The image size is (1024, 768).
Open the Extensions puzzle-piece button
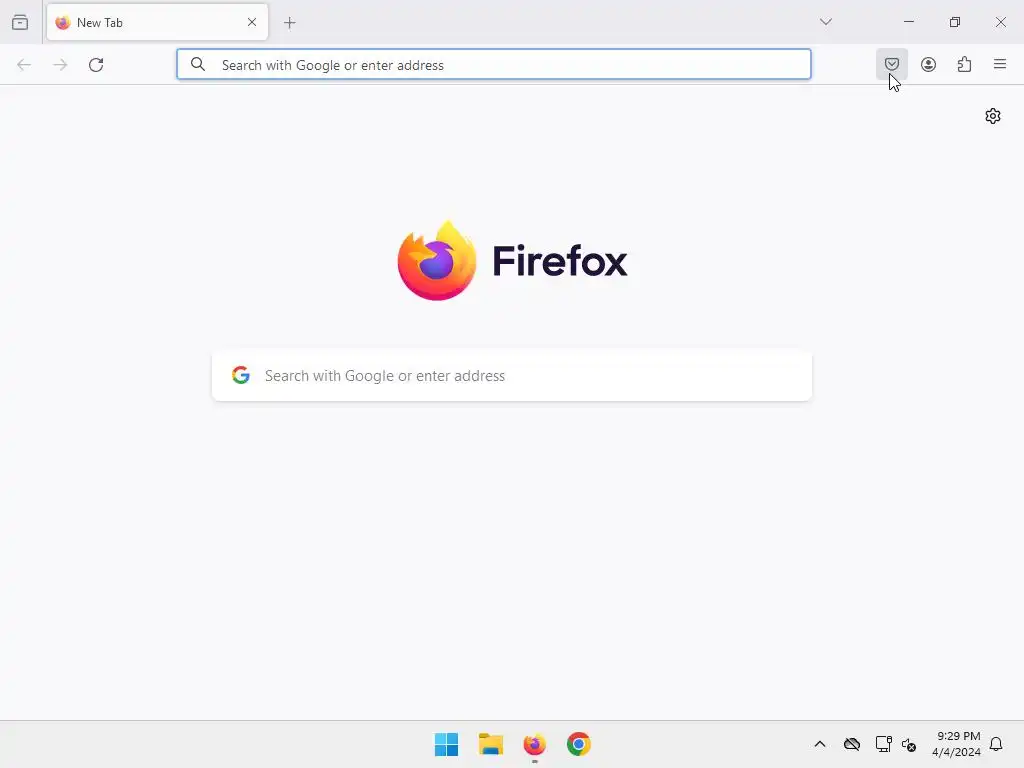pos(964,64)
